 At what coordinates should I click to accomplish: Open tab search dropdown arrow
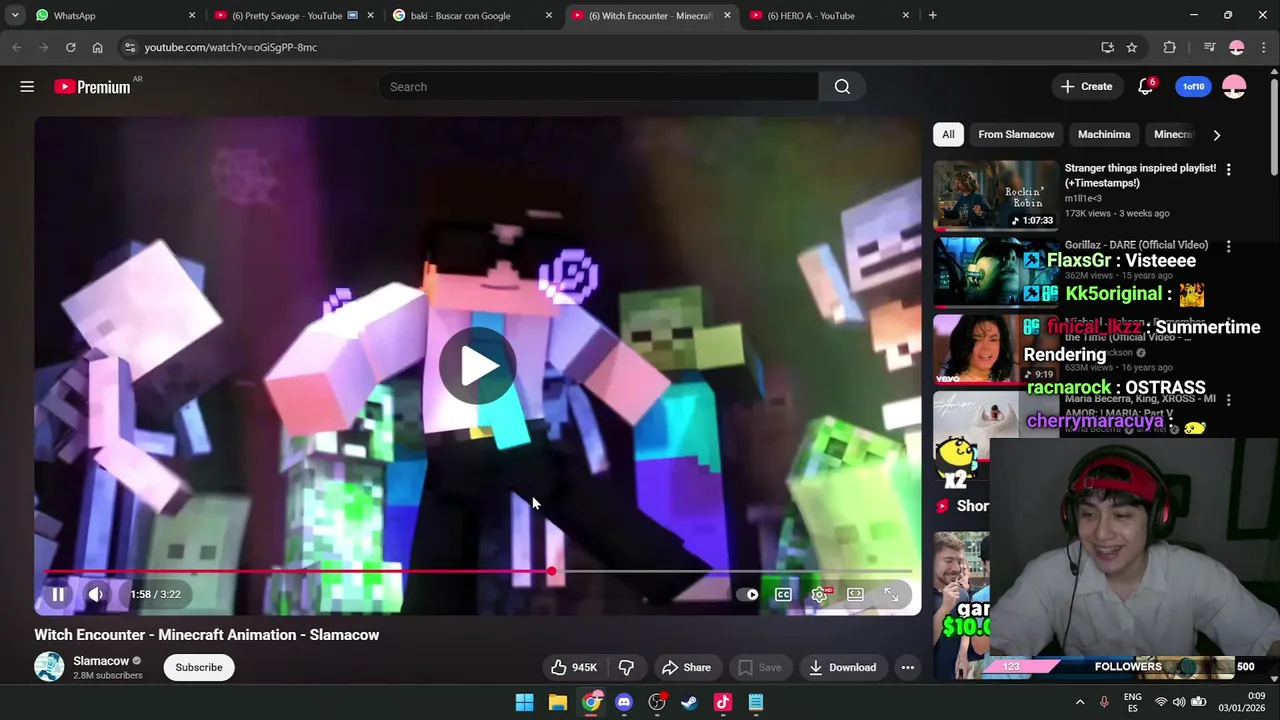click(x=15, y=15)
